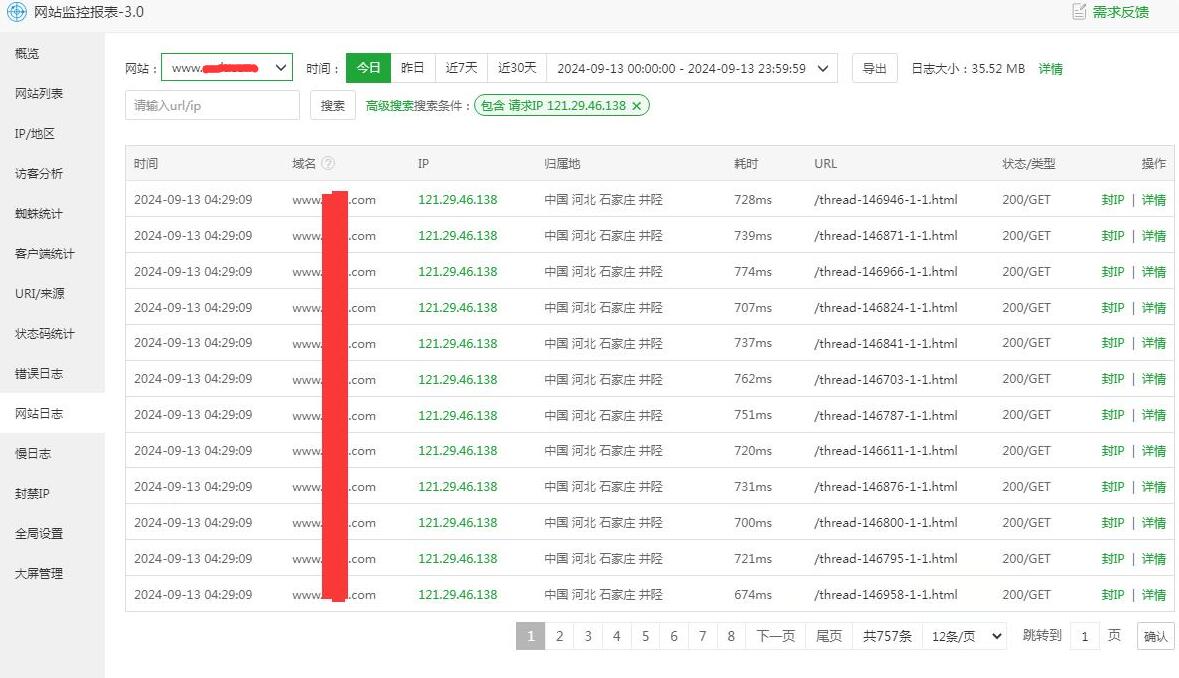Block IP for thread-146946 row
Image resolution: width=1179 pixels, height=678 pixels.
(1113, 200)
